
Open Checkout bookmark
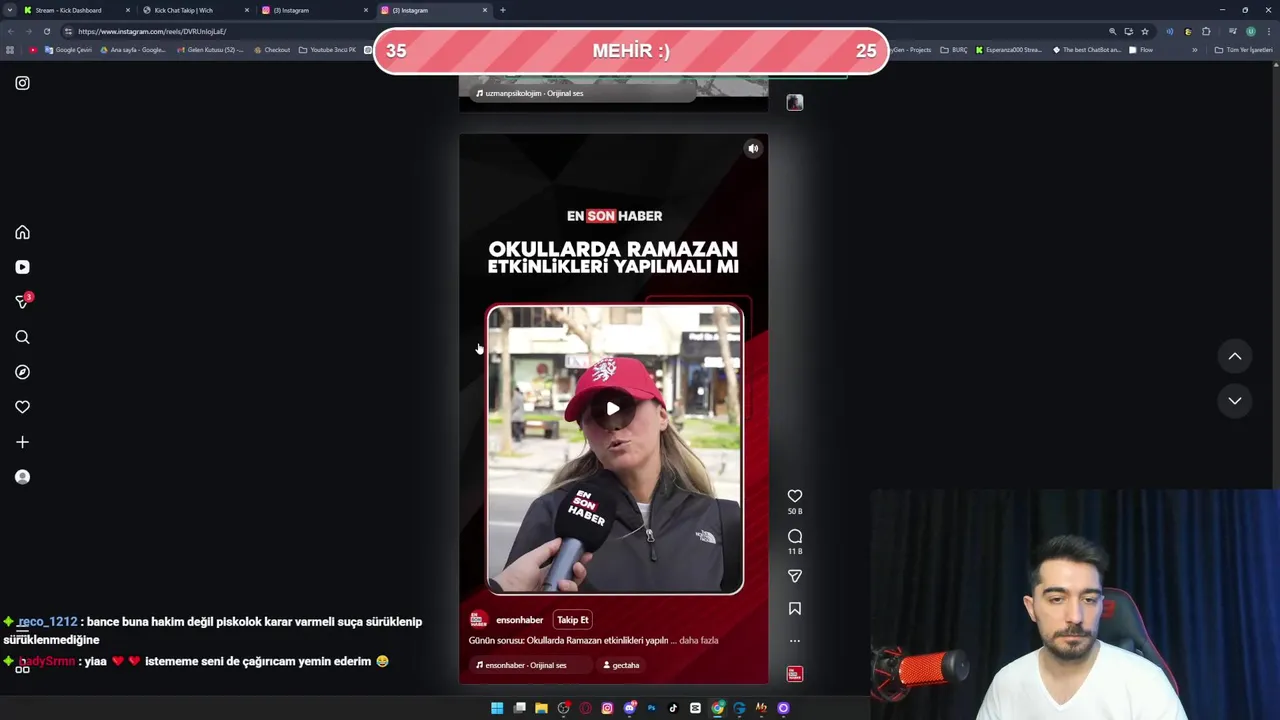coord(272,50)
